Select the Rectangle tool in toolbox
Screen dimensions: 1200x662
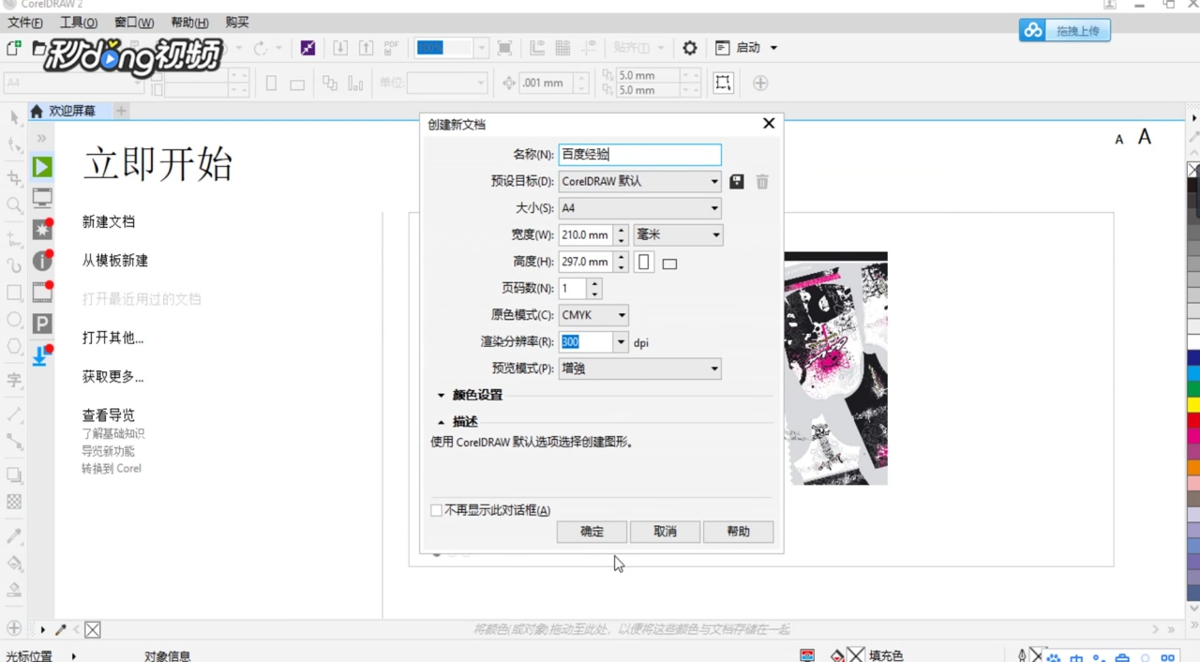[14, 293]
